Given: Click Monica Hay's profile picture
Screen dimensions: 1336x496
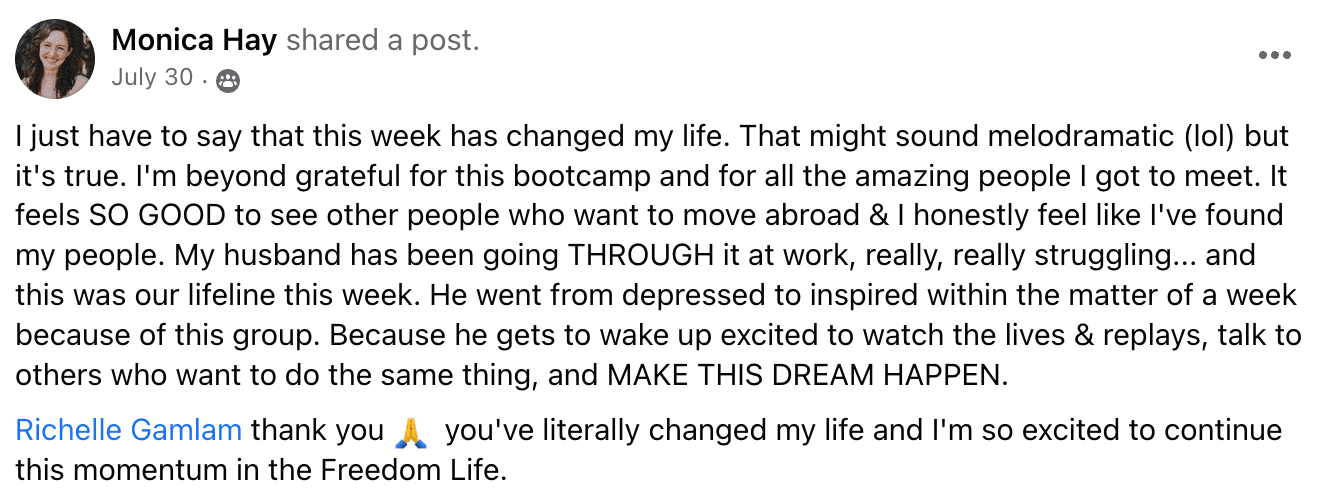Looking at the screenshot, I should click(x=56, y=57).
